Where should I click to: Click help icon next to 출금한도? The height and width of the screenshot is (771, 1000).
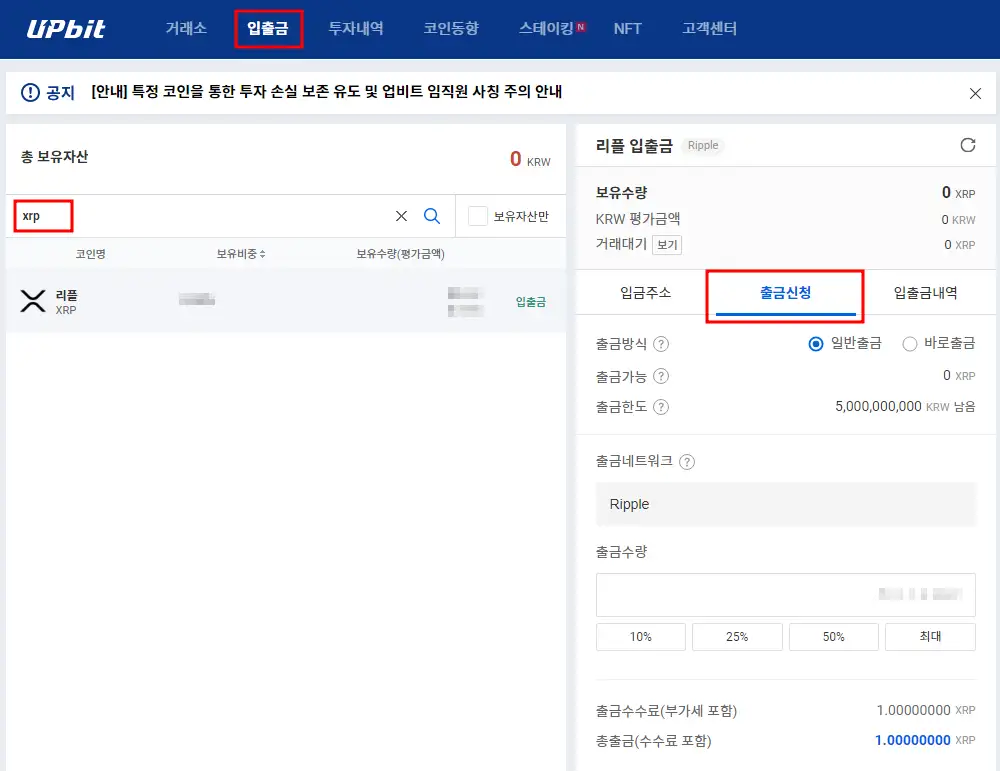tap(661, 407)
